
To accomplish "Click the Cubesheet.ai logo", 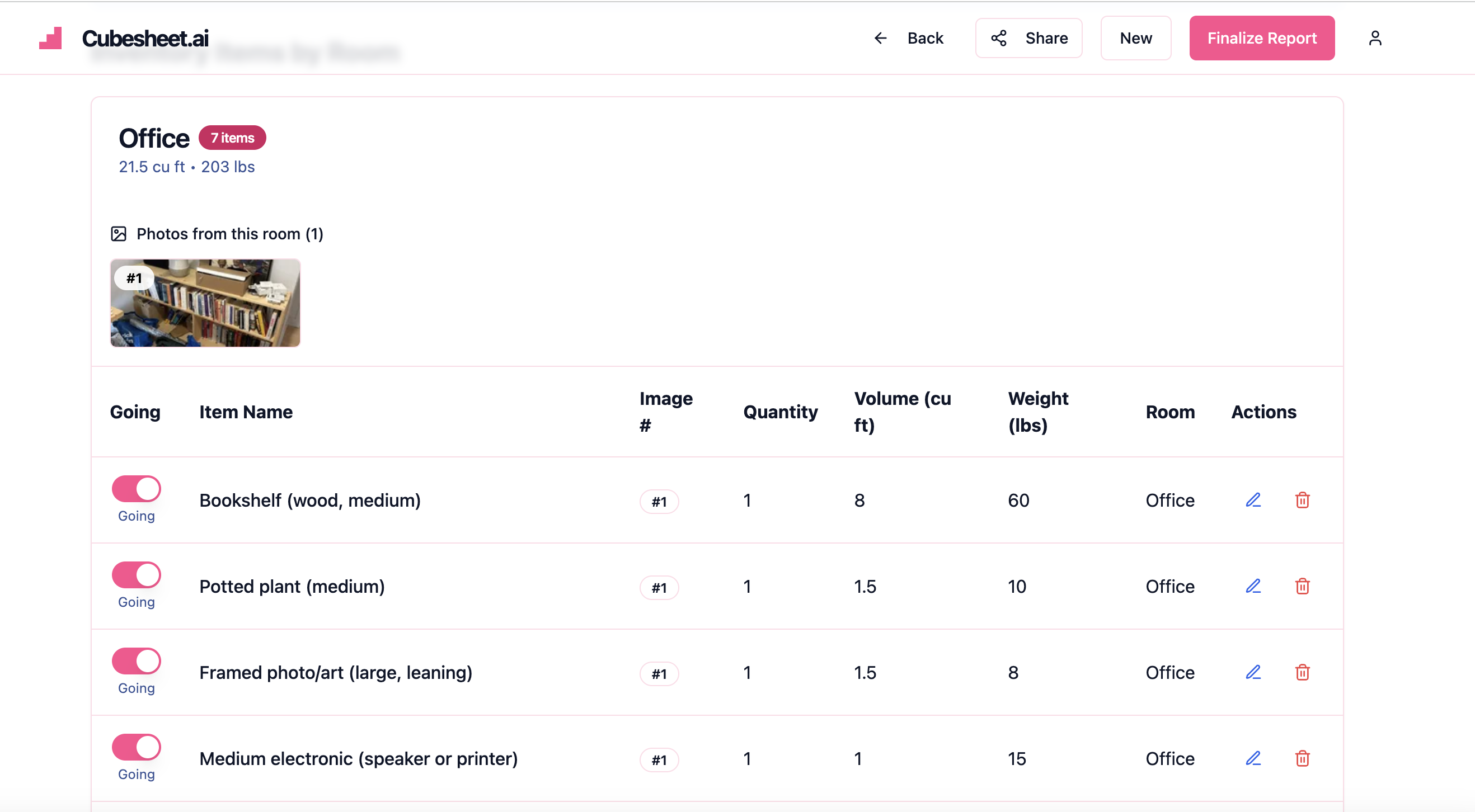I will [x=124, y=39].
